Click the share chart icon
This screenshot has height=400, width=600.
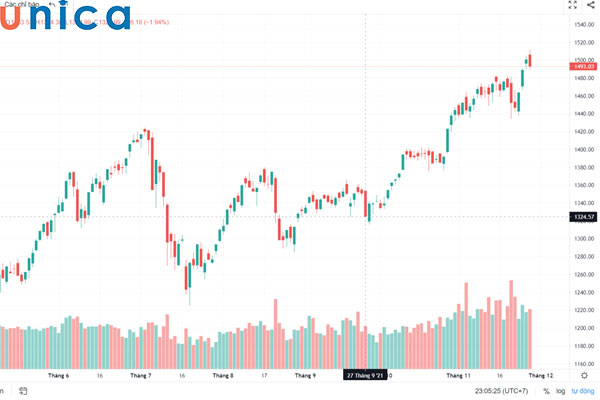coord(591,5)
